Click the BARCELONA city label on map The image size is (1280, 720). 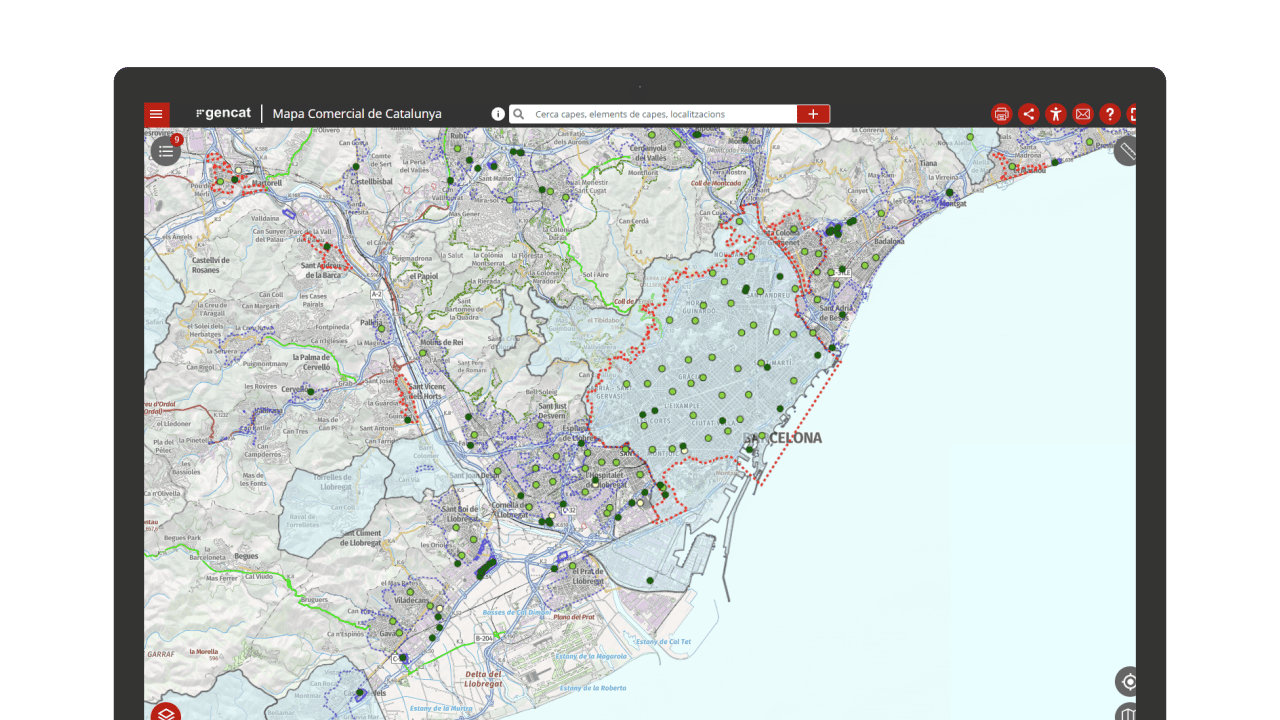coord(782,438)
